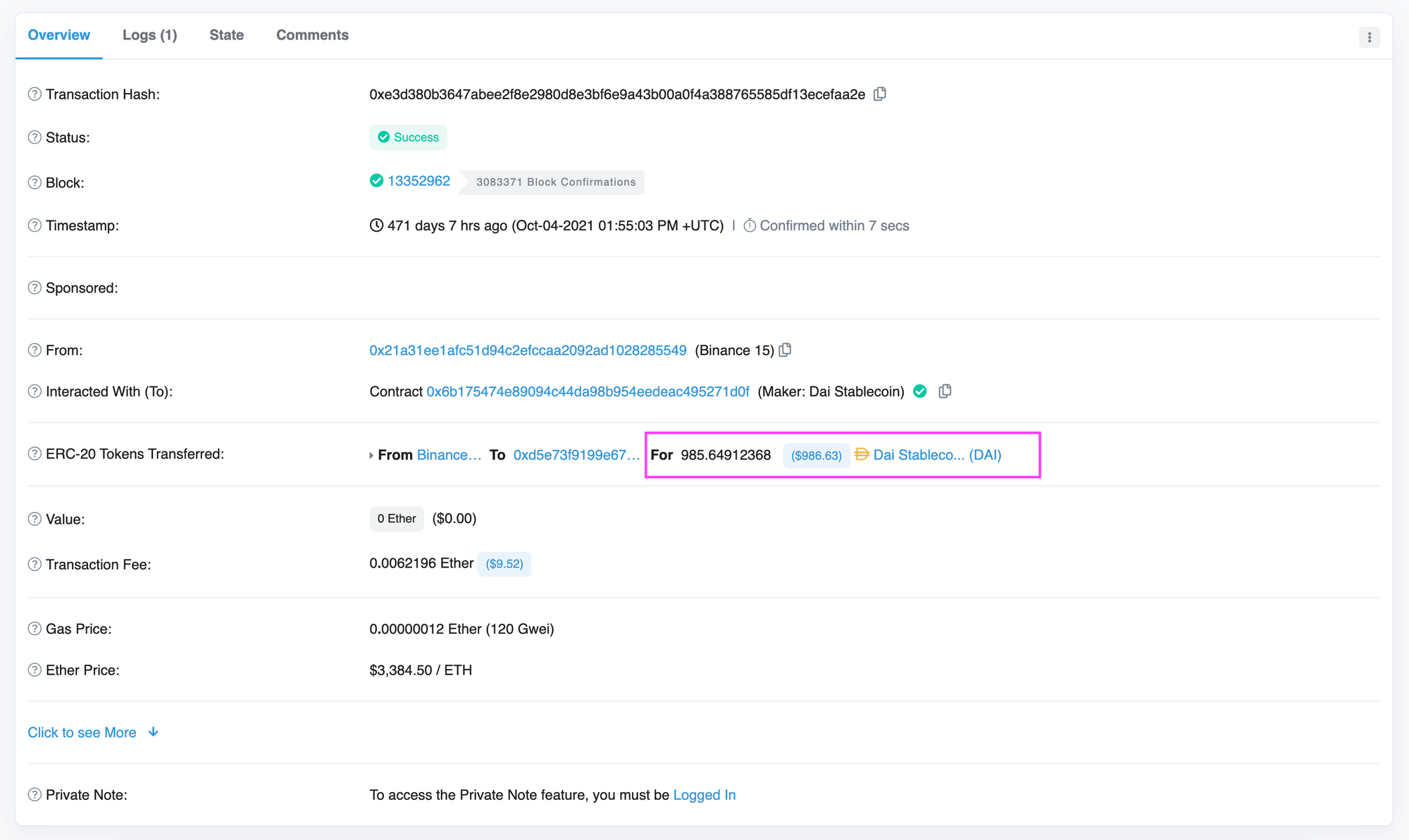Click the token amount 985.64912368

point(726,455)
